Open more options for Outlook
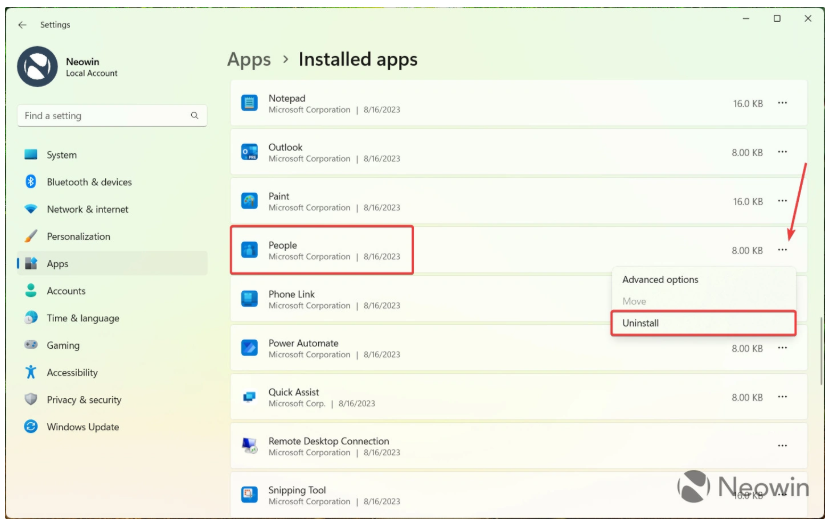The image size is (832, 527). pos(783,152)
